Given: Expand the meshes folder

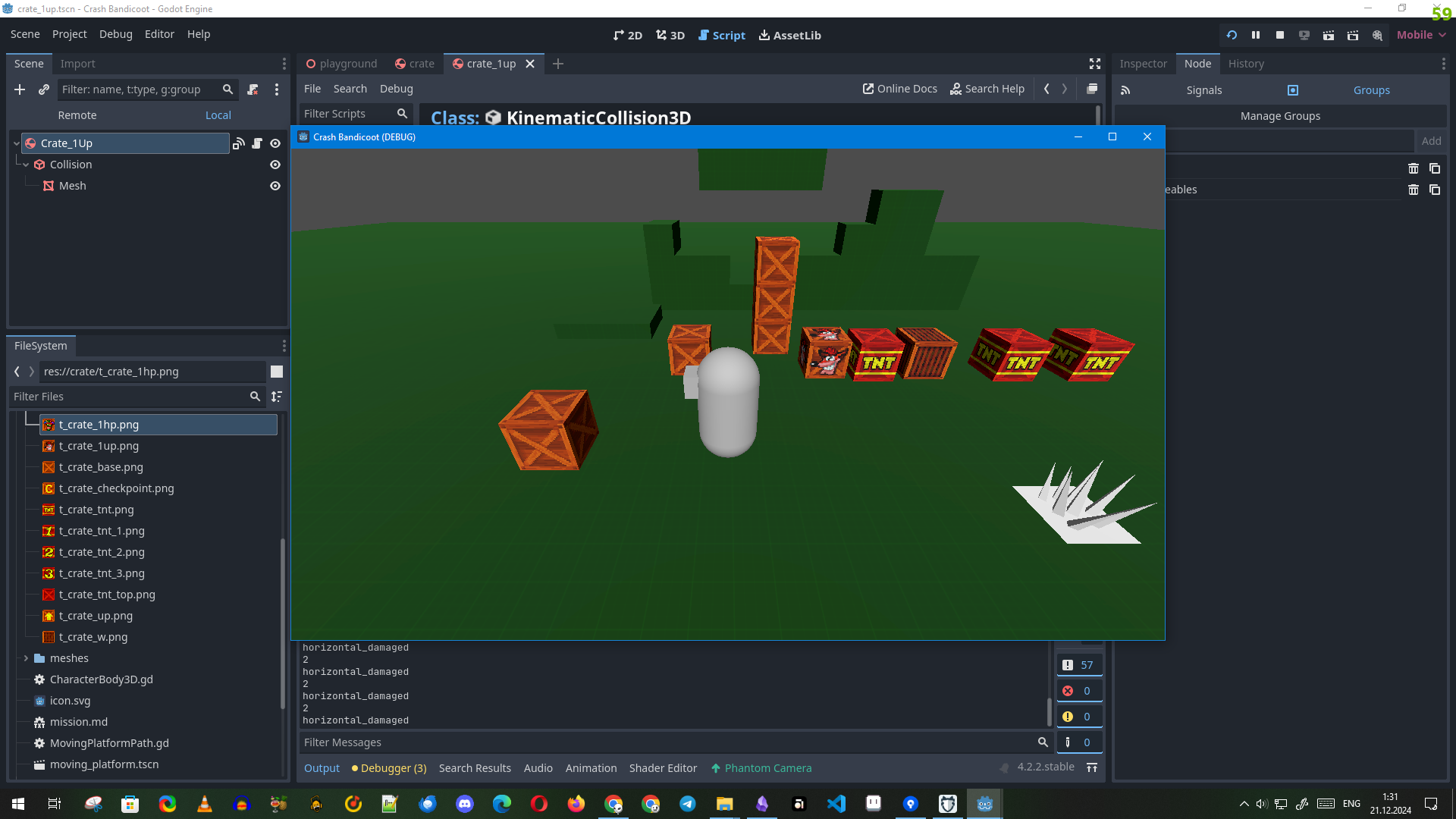Looking at the screenshot, I should pyautogui.click(x=26, y=658).
